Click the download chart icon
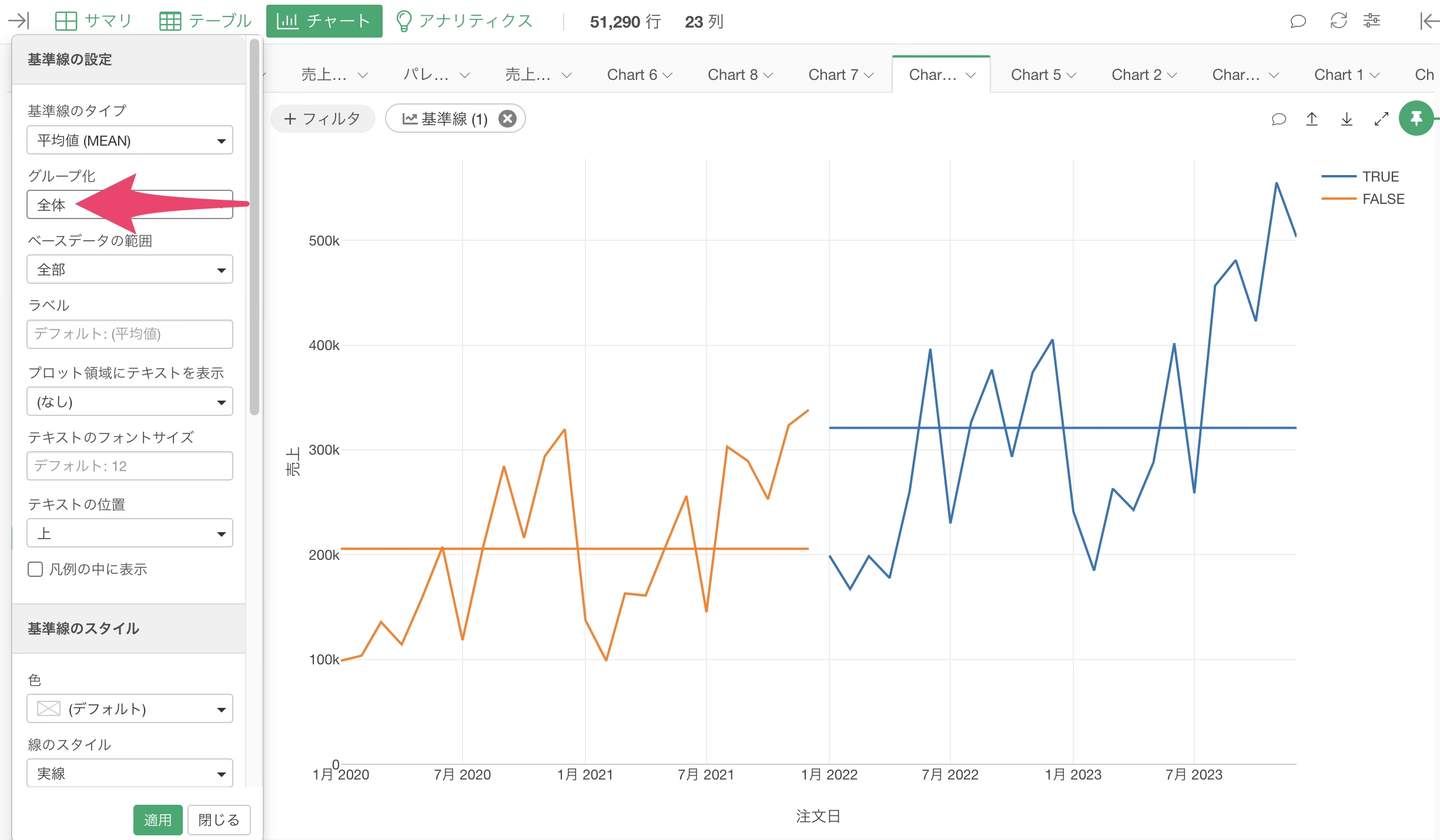 [1347, 119]
